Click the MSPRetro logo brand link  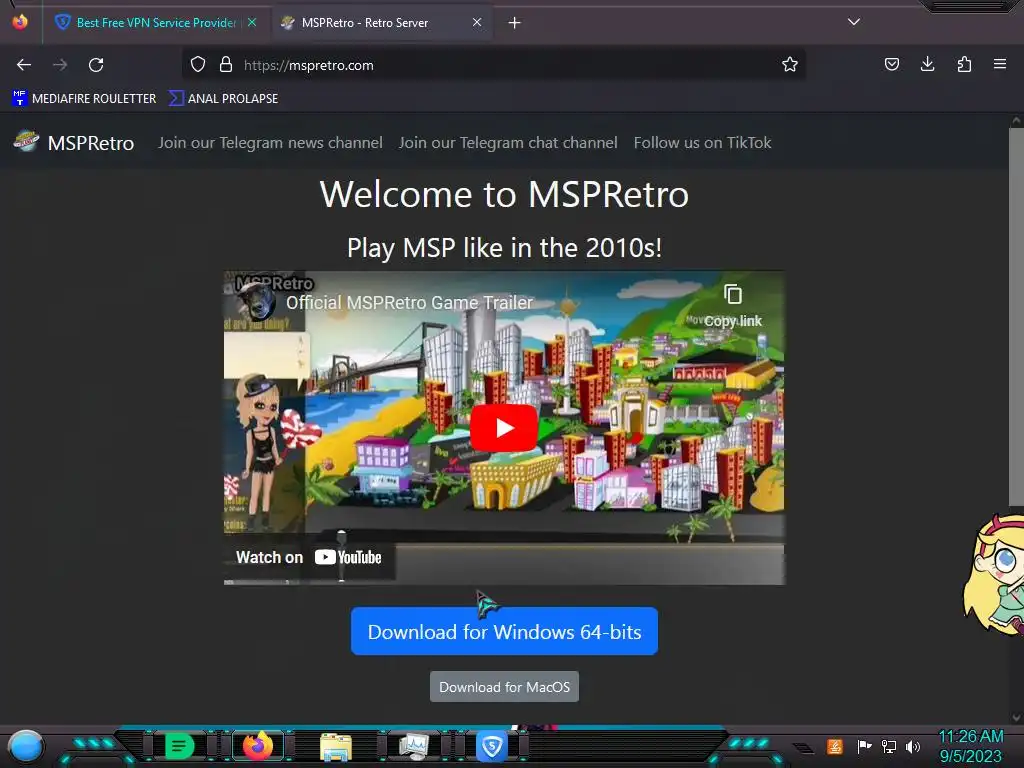click(x=74, y=142)
